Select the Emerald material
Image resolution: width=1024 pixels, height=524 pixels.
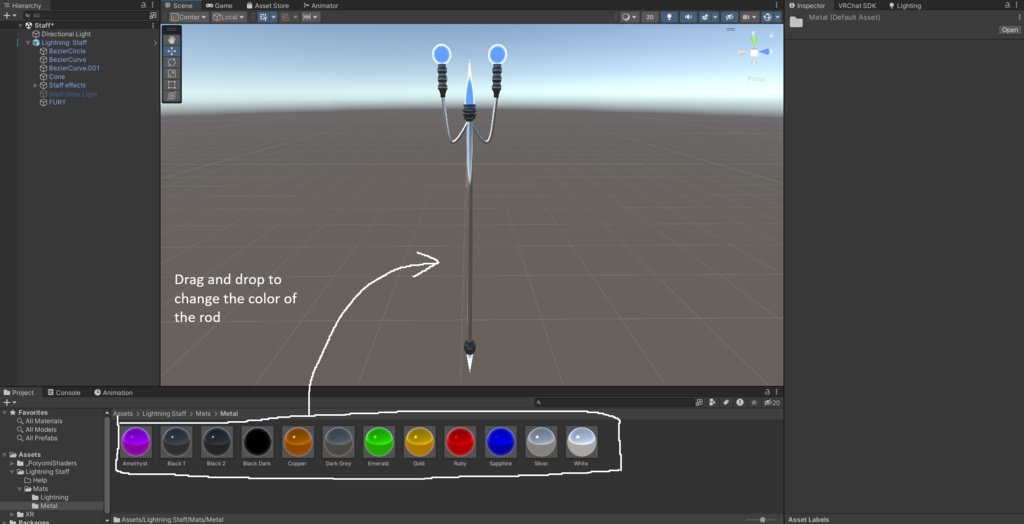pos(378,446)
